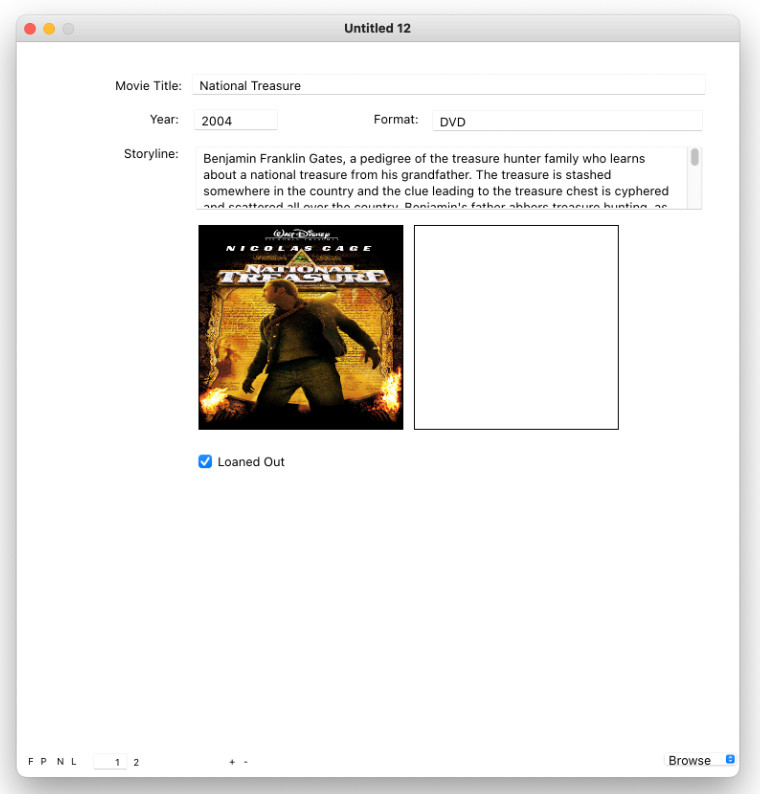
Task: Open the Browse mode dropdown
Action: pyautogui.click(x=700, y=760)
